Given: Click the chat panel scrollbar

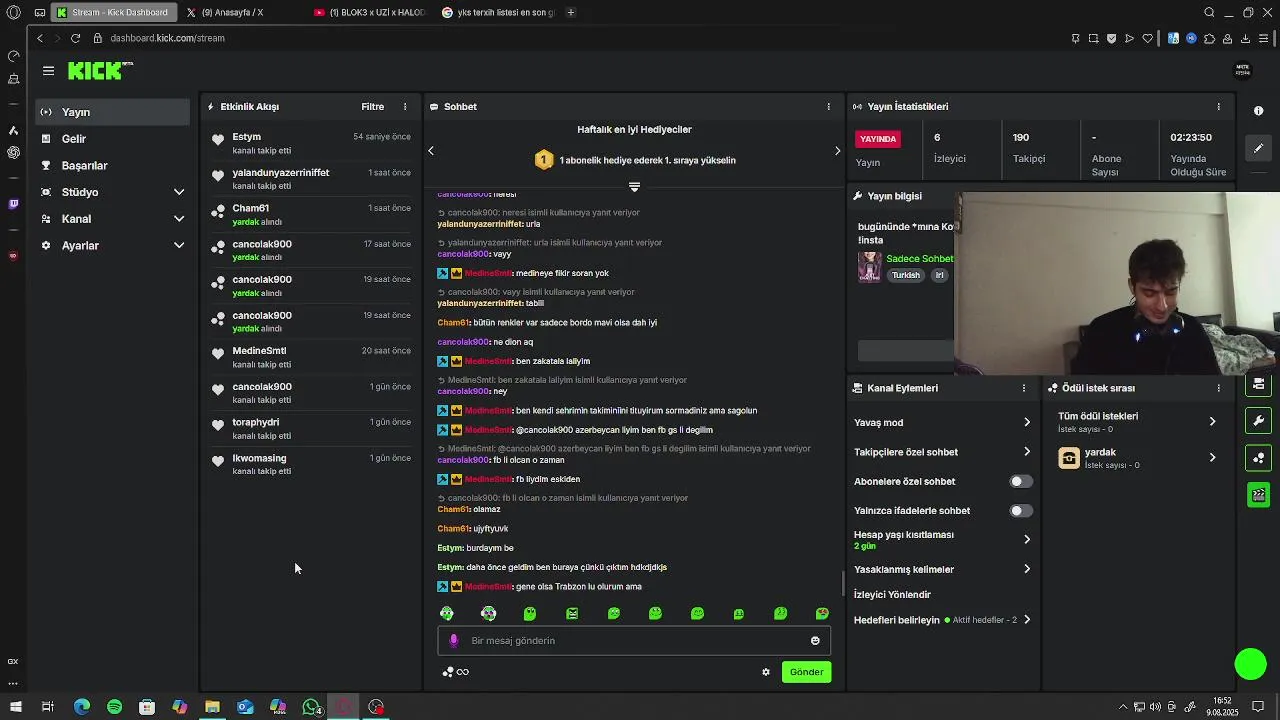Looking at the screenshot, I should pyautogui.click(x=842, y=582).
